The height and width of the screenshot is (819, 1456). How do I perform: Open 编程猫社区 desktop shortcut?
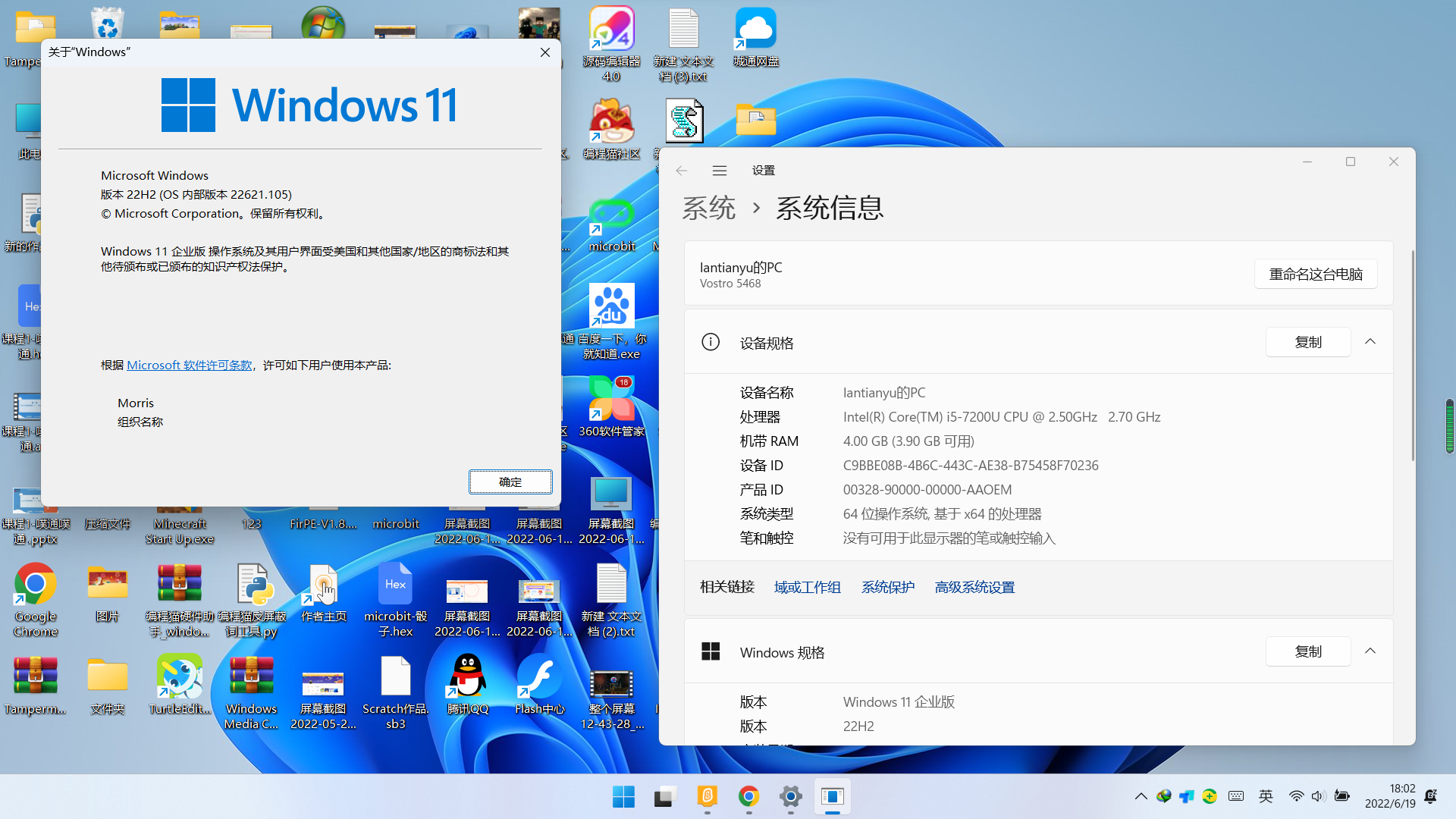coord(611,129)
